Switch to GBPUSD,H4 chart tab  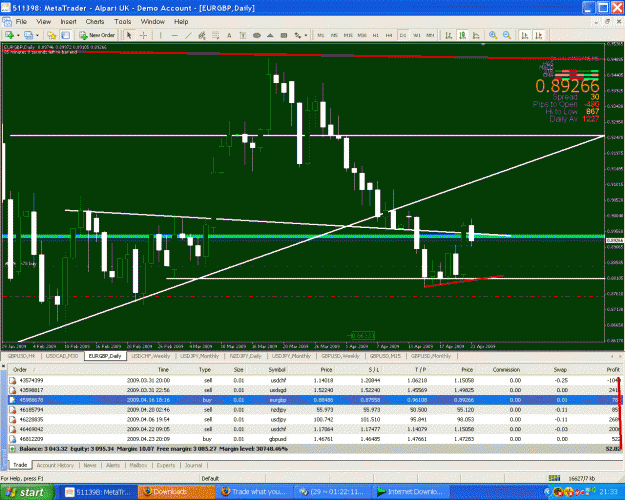tap(21, 356)
